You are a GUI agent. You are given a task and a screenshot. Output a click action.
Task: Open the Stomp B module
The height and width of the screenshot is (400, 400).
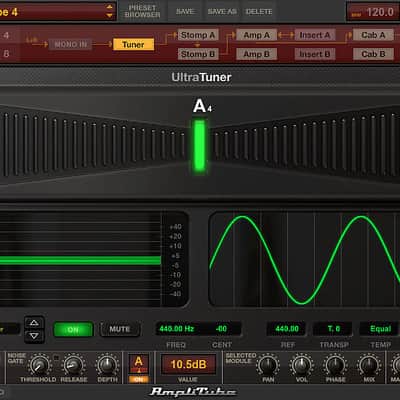tap(198, 54)
